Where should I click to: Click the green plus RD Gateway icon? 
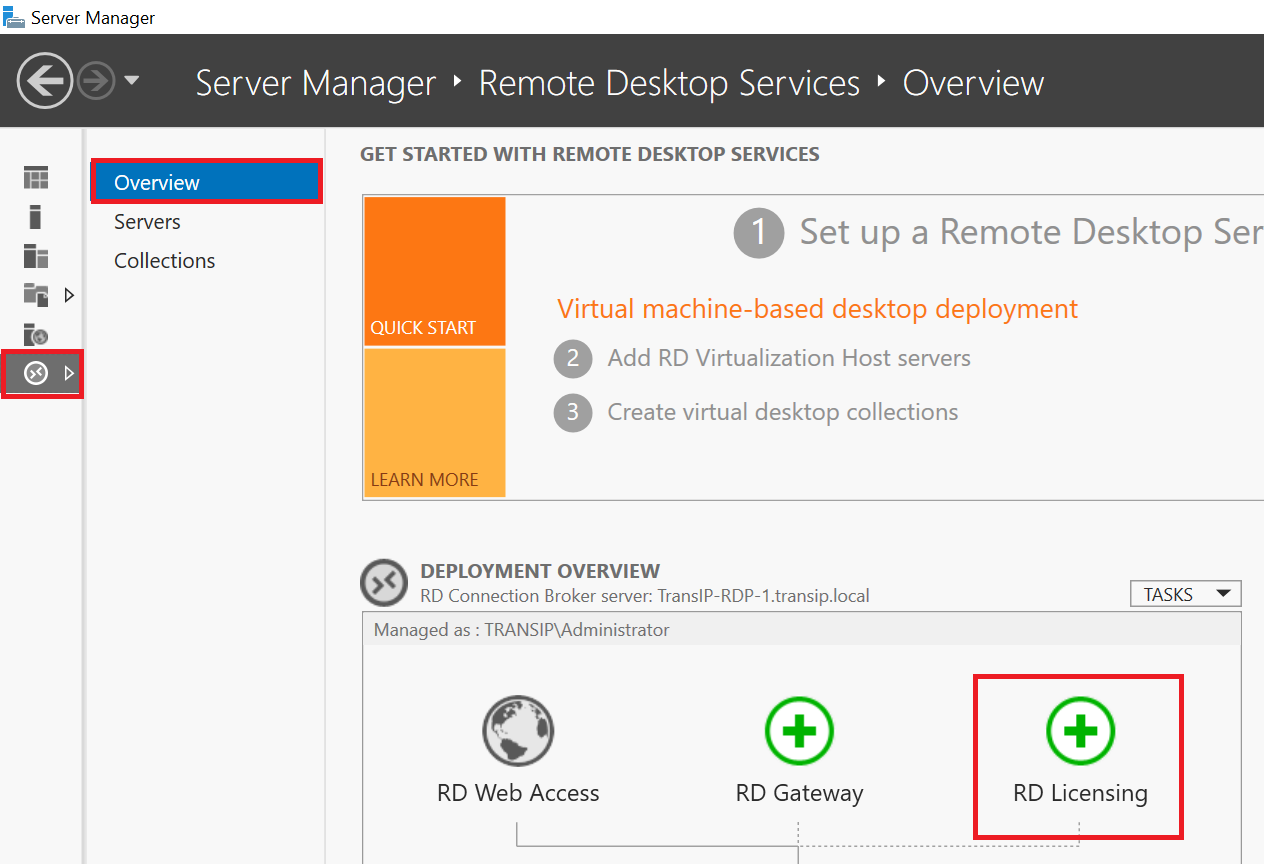point(799,731)
